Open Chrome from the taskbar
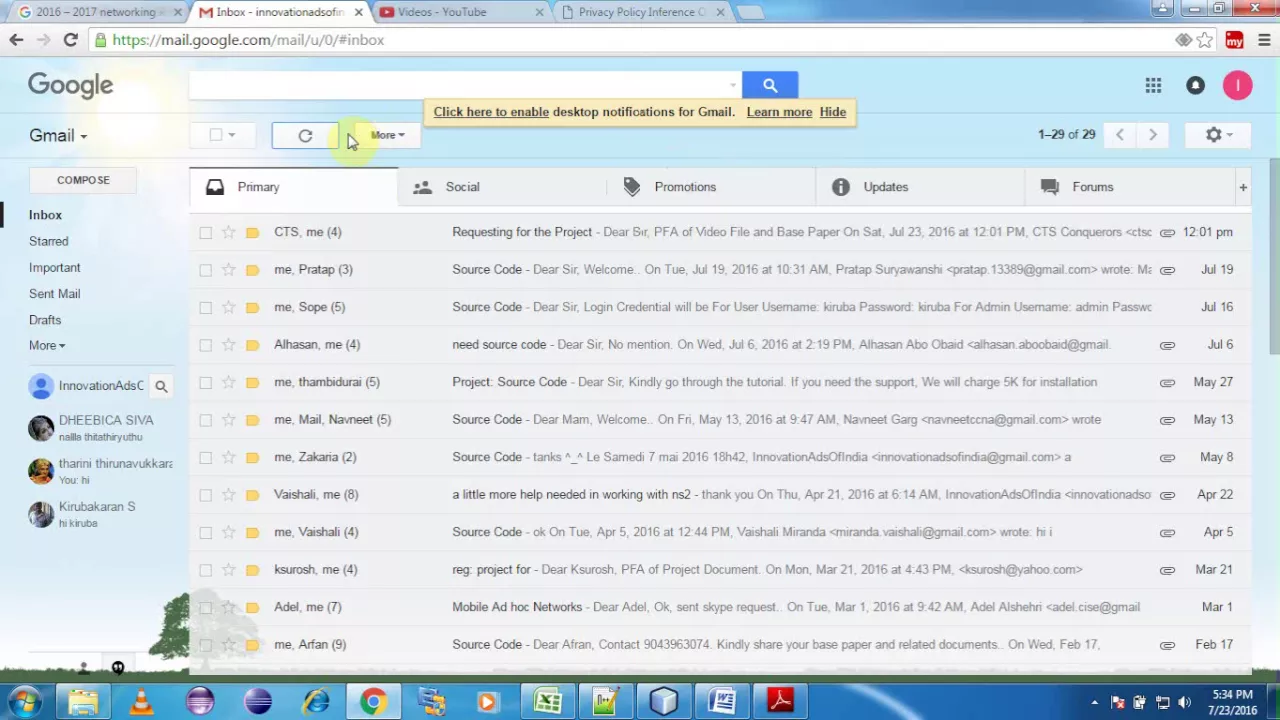 [373, 701]
